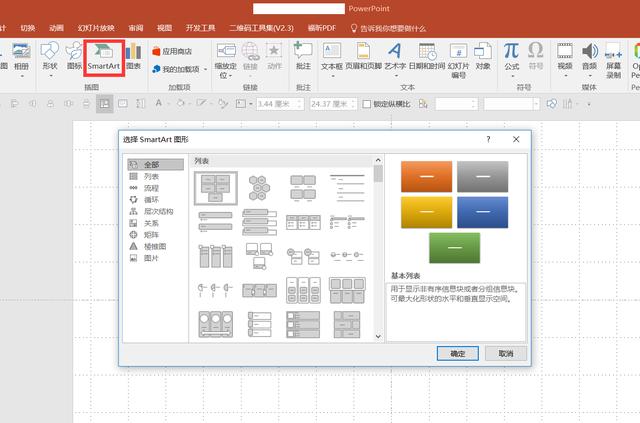Viewport: 640px width, 423px height.
Task: Add a 批注 comment
Action: click(x=303, y=56)
